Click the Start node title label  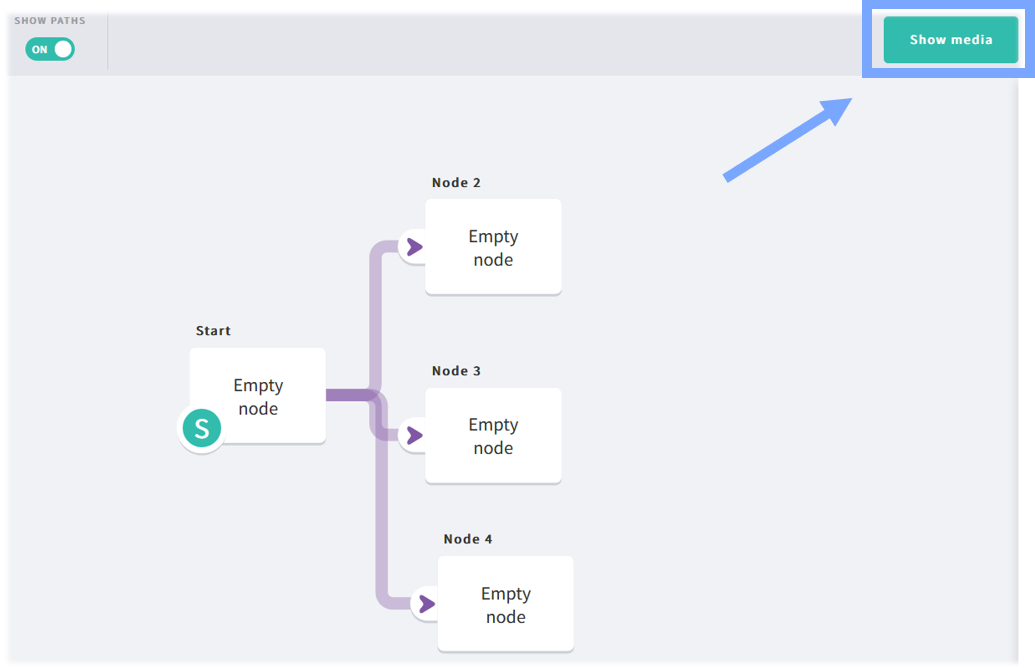point(213,331)
